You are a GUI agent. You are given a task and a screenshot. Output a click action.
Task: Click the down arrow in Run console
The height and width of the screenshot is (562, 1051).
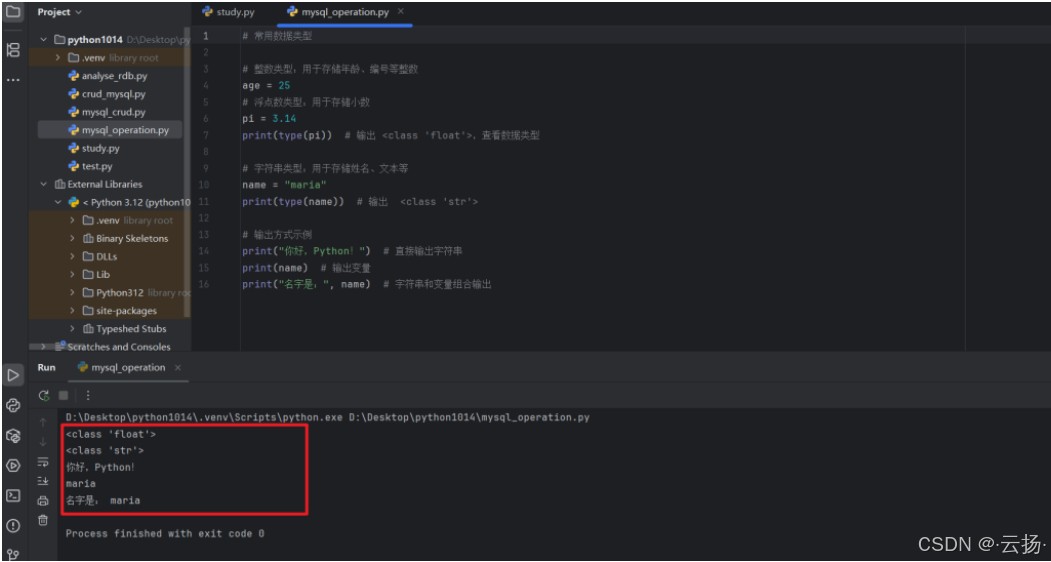pyautogui.click(x=43, y=442)
